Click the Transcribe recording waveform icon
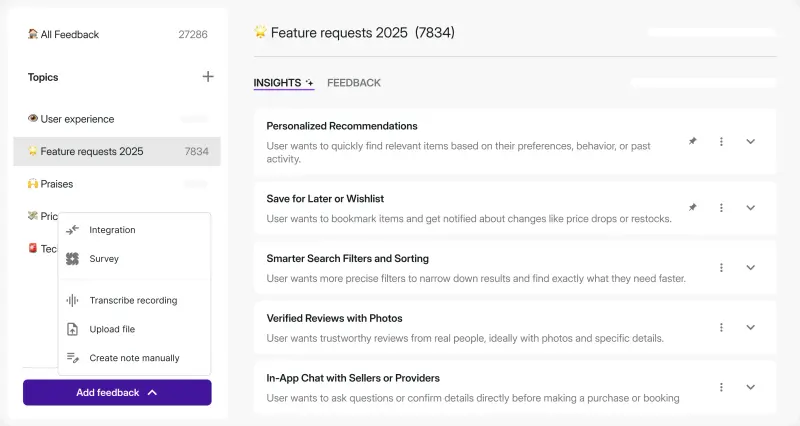 click(72, 300)
